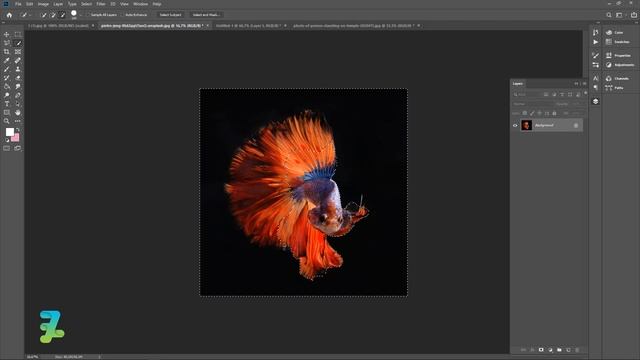Open the Swatches panel
The image size is (640, 360).
pyautogui.click(x=617, y=42)
